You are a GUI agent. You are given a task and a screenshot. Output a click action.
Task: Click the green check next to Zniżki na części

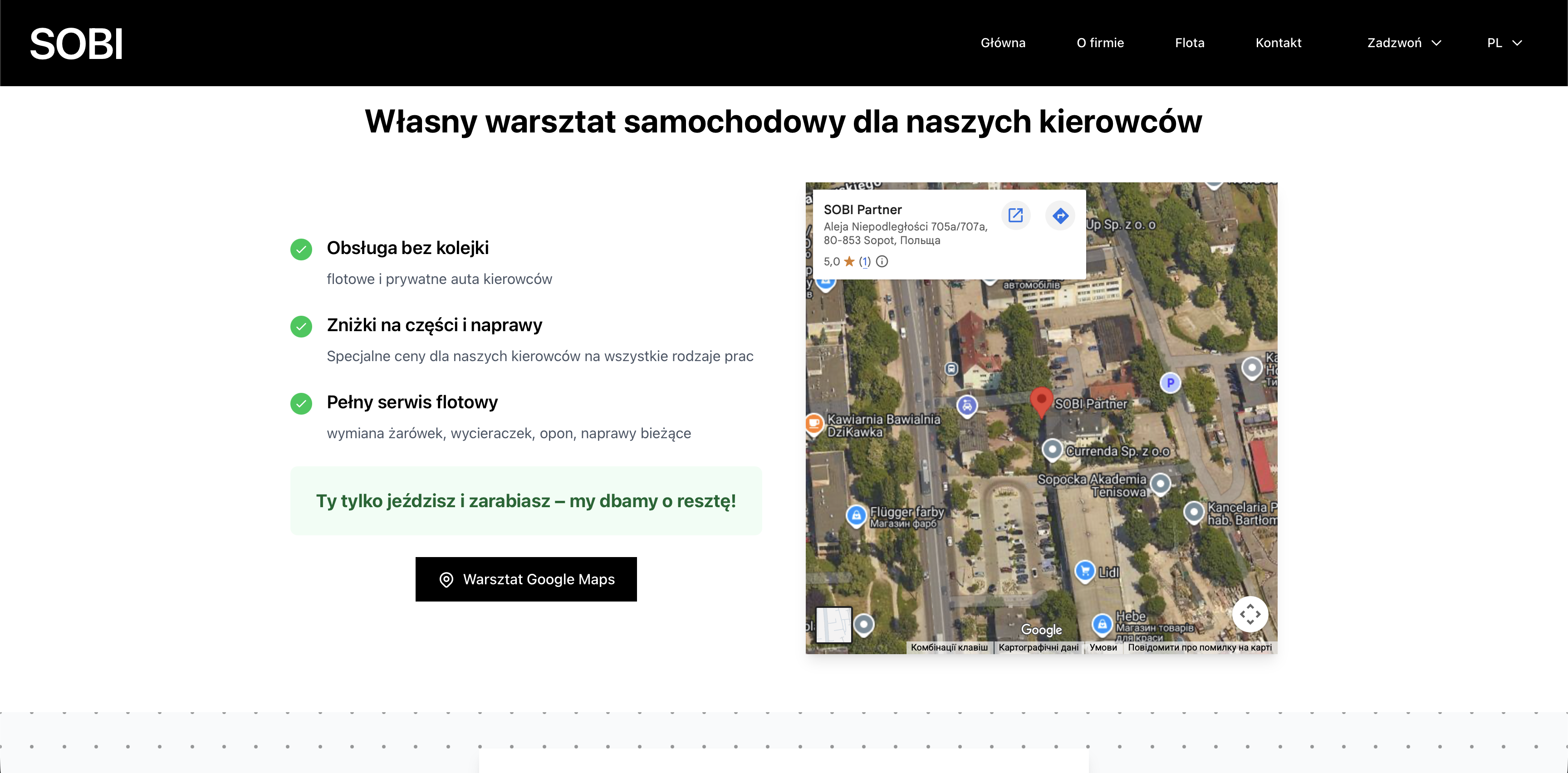coord(301,326)
